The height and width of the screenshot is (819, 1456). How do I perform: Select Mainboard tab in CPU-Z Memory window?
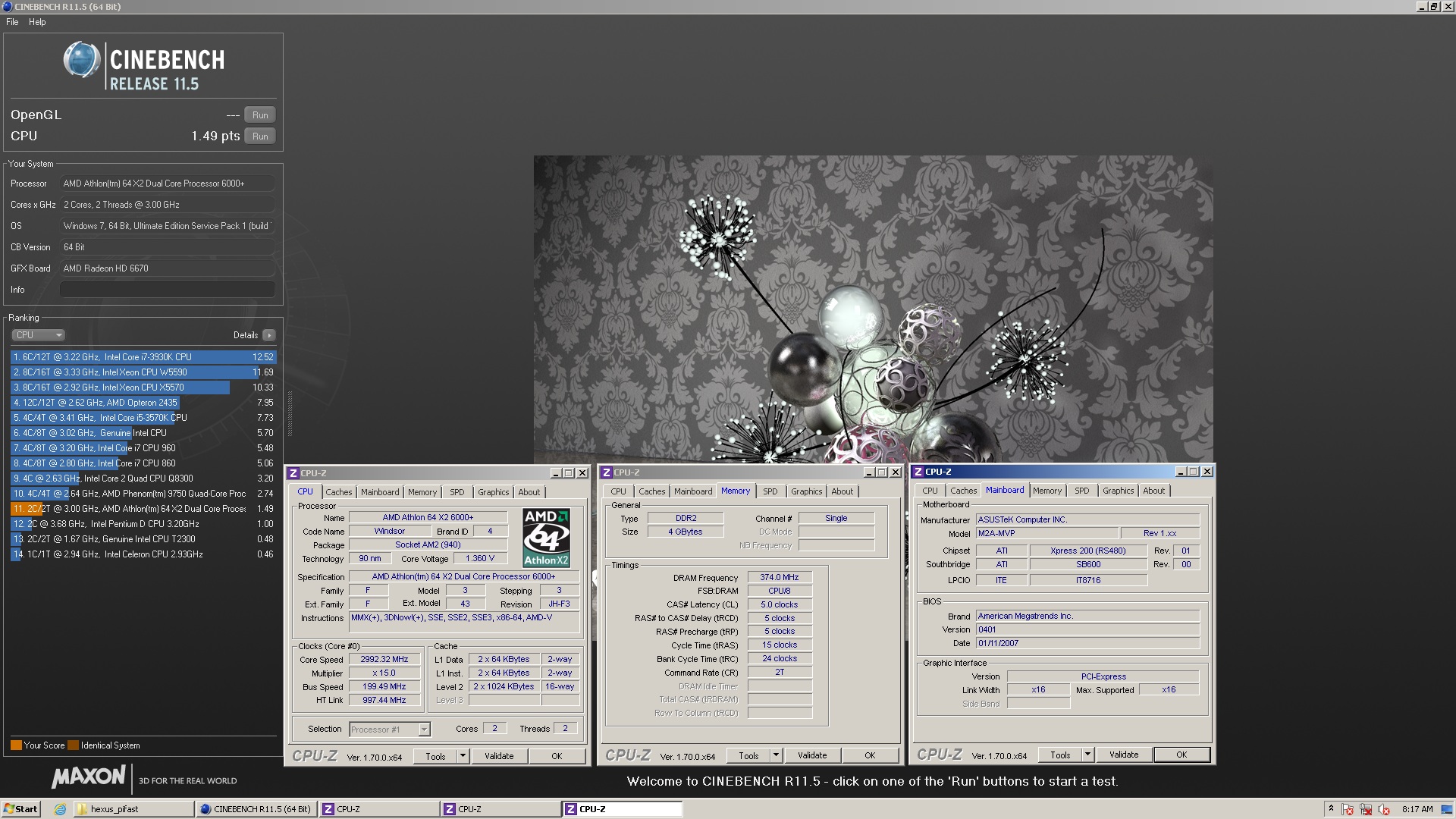pos(693,491)
